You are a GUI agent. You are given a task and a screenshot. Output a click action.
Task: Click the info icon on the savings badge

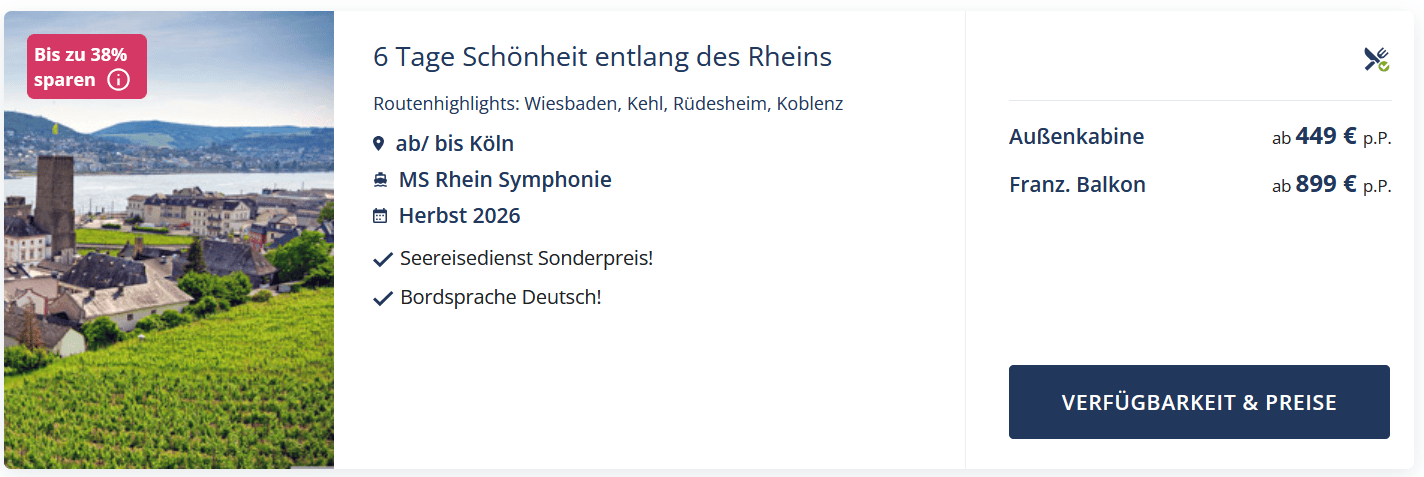[x=118, y=80]
